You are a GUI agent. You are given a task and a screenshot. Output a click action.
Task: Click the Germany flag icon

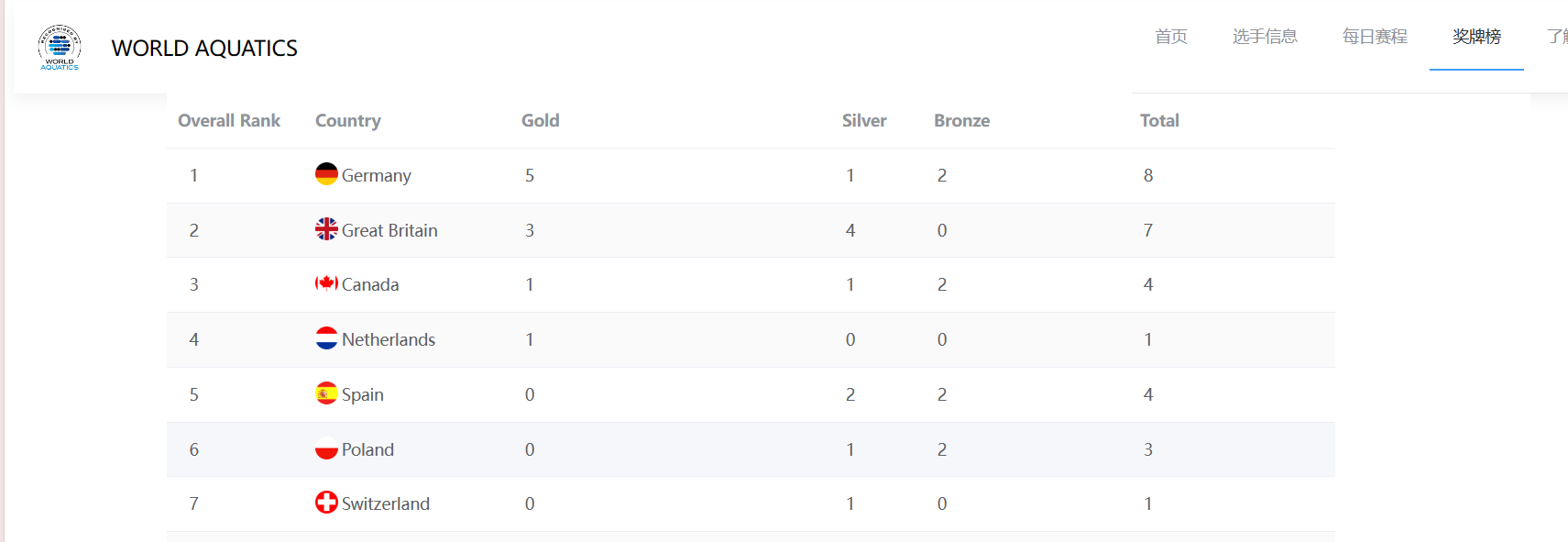(326, 174)
